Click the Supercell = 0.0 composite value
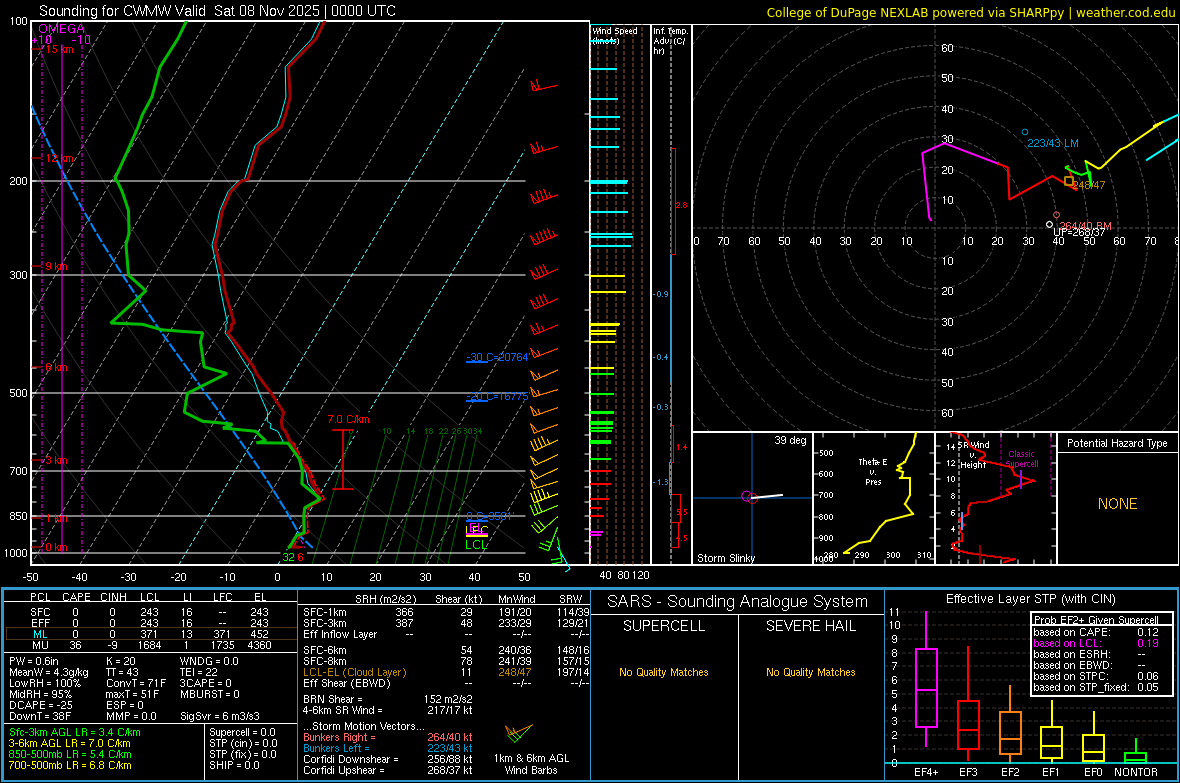The image size is (1180, 783). click(242, 732)
